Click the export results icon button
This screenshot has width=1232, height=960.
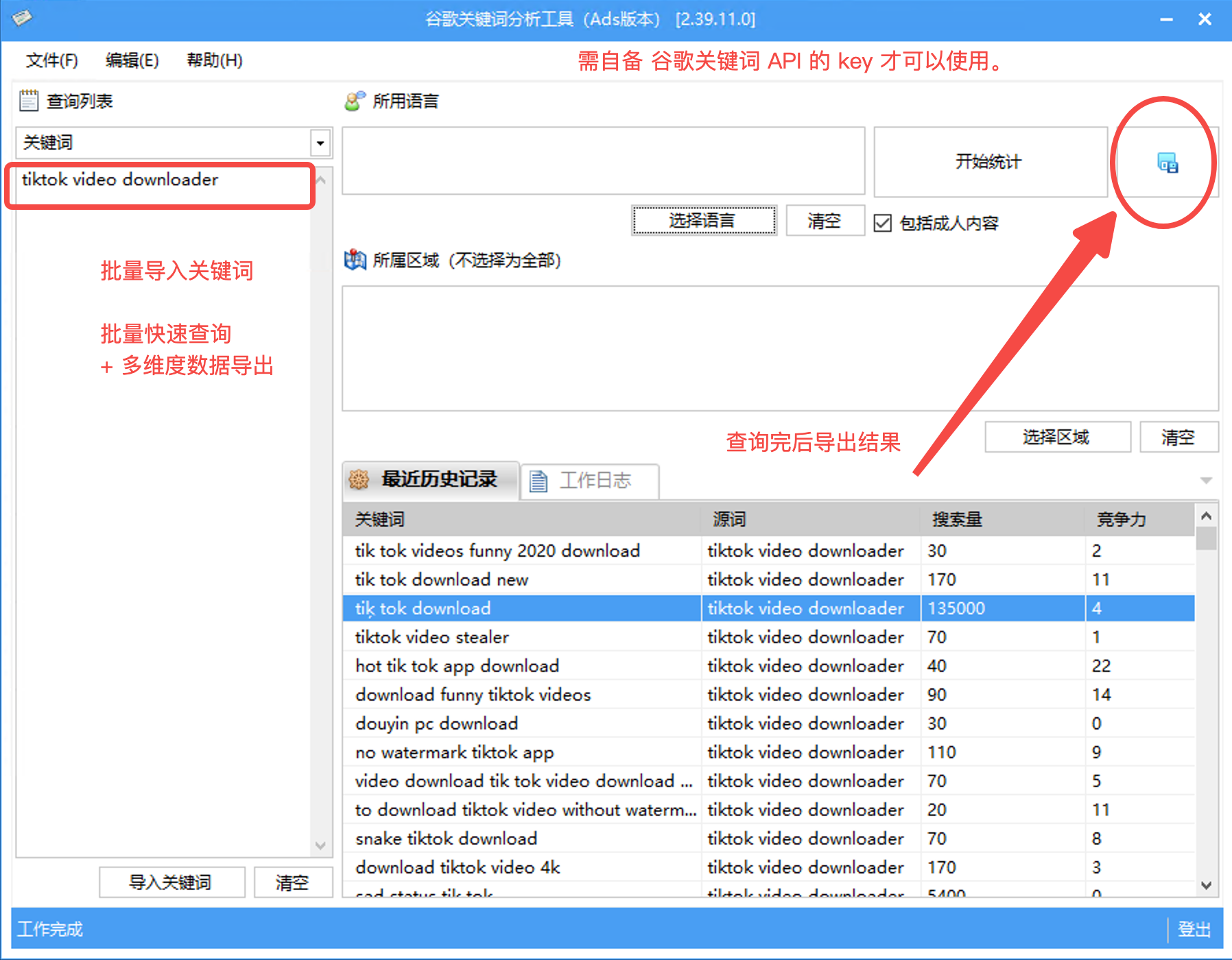click(x=1167, y=163)
